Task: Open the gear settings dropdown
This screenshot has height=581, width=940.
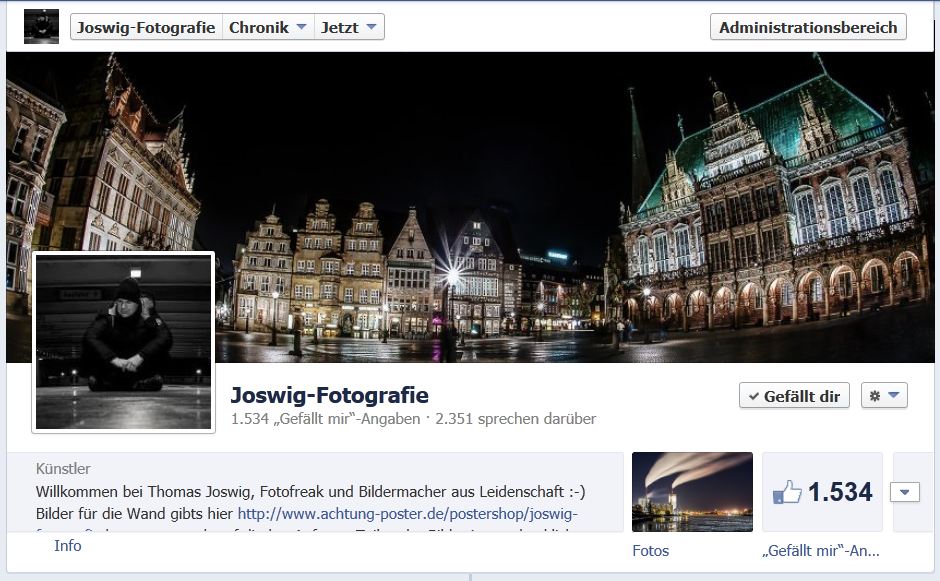Action: tap(884, 396)
